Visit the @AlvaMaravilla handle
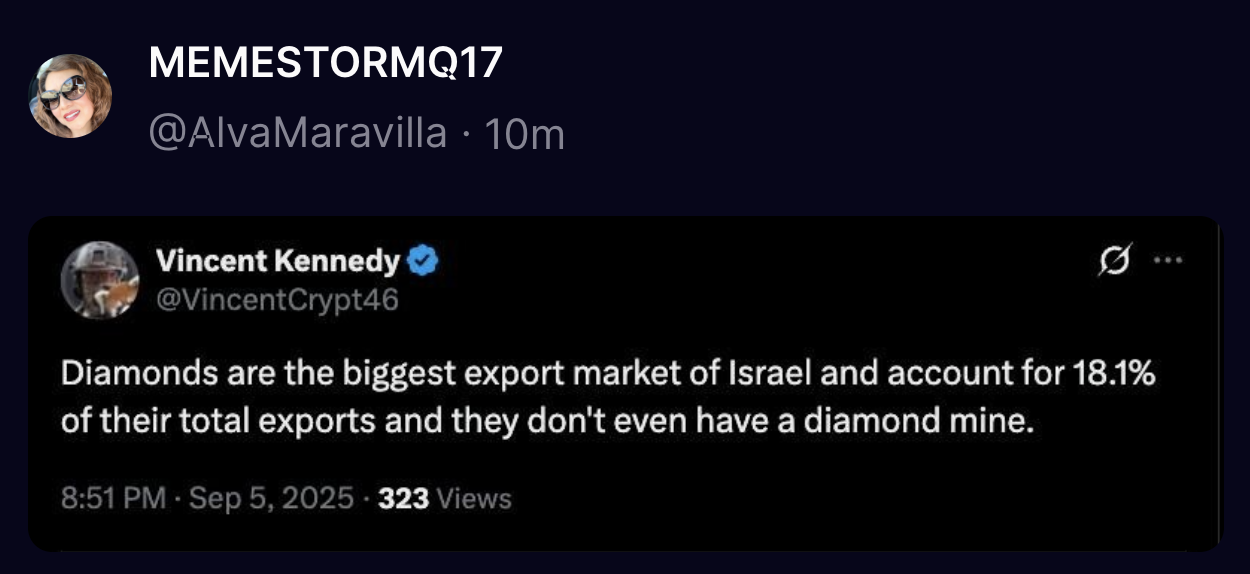This screenshot has height=574, width=1250. click(297, 132)
